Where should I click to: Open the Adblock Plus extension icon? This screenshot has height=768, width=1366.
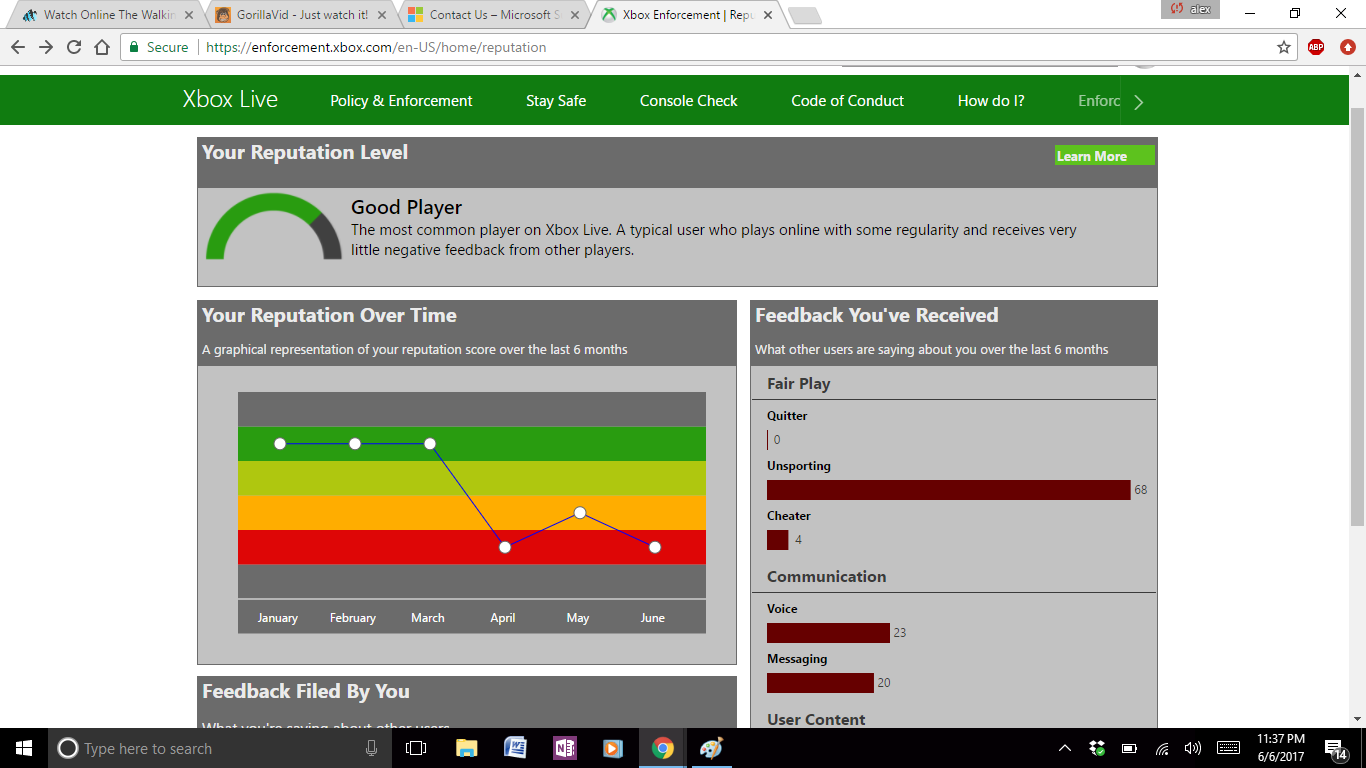click(1316, 47)
